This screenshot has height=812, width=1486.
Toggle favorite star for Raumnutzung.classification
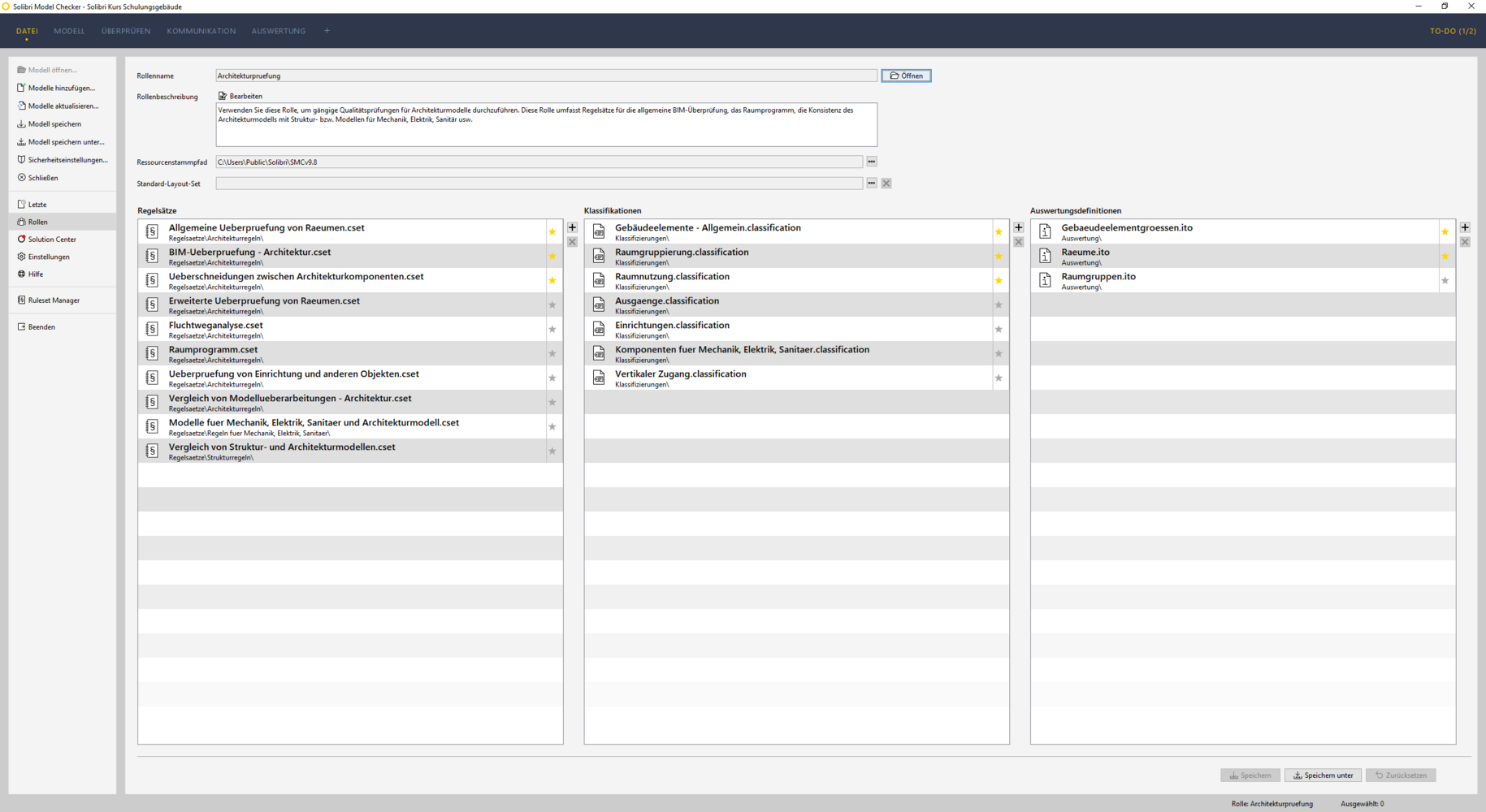999,281
